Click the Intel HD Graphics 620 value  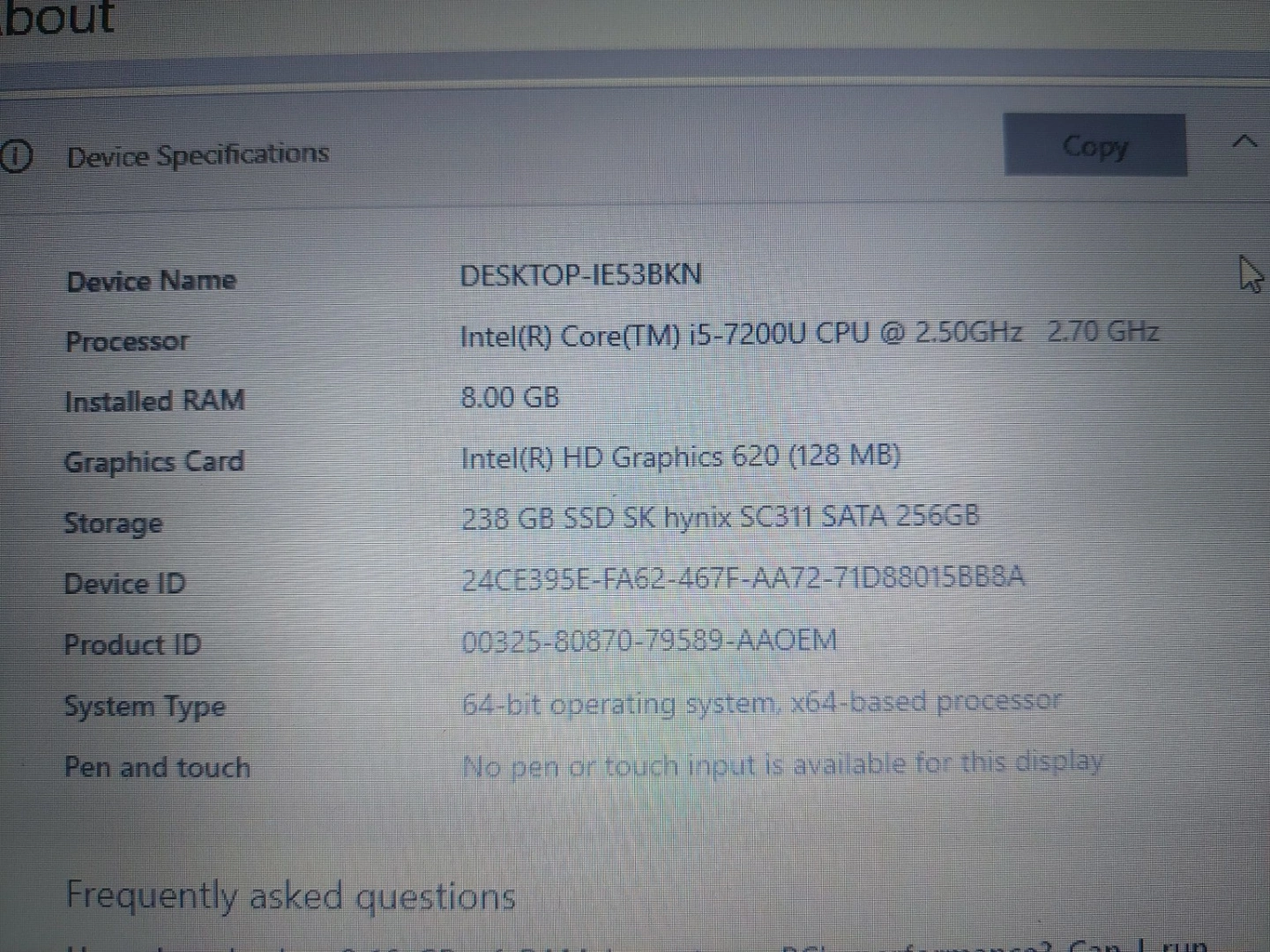point(680,457)
